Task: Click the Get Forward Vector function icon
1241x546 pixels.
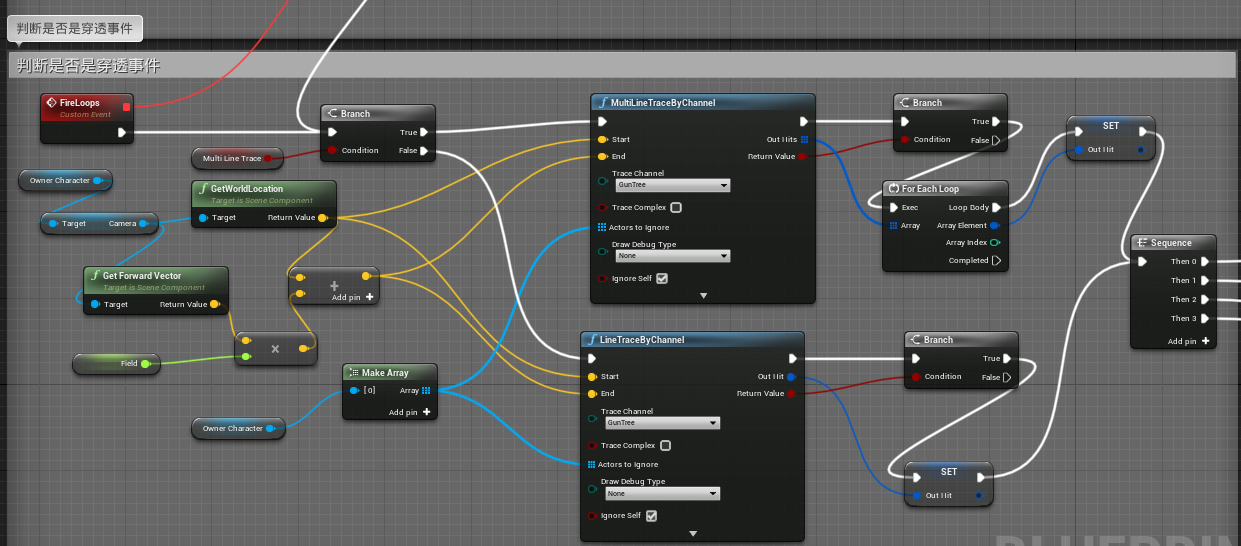Action: tap(95, 276)
